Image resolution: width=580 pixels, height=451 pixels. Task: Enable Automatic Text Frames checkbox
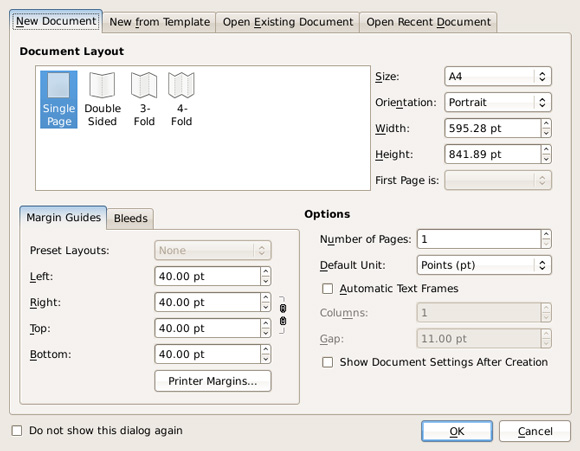327,289
